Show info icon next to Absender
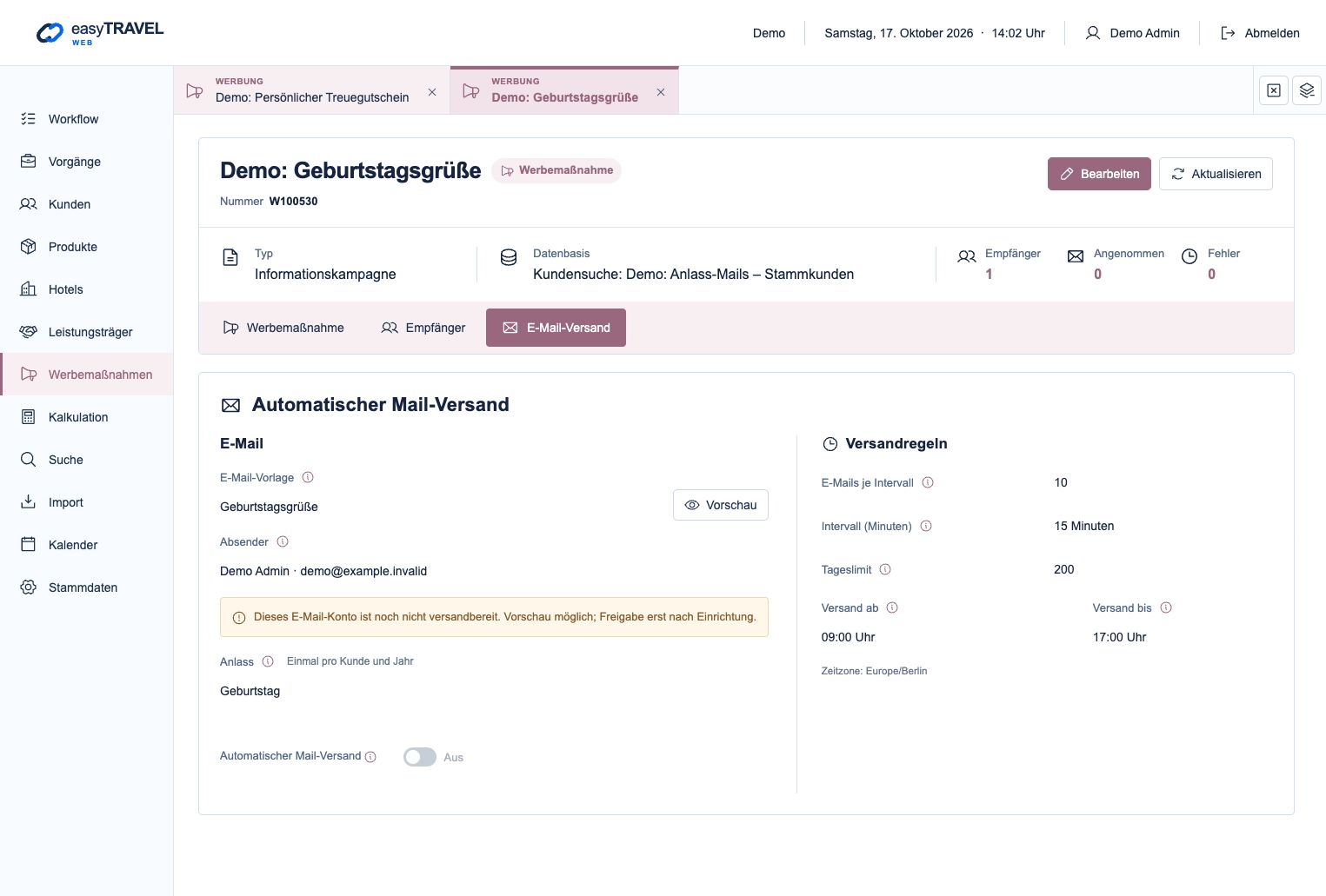This screenshot has height=896, width=1326. click(283, 541)
